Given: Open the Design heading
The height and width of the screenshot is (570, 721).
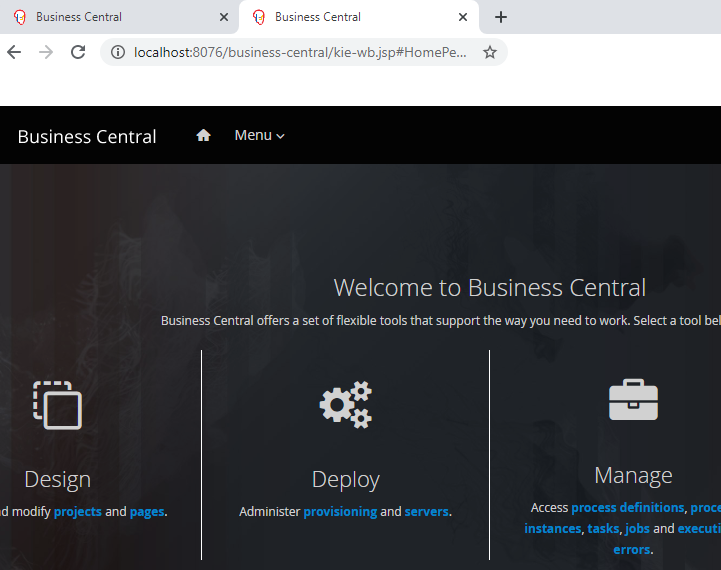Looking at the screenshot, I should (x=57, y=479).
